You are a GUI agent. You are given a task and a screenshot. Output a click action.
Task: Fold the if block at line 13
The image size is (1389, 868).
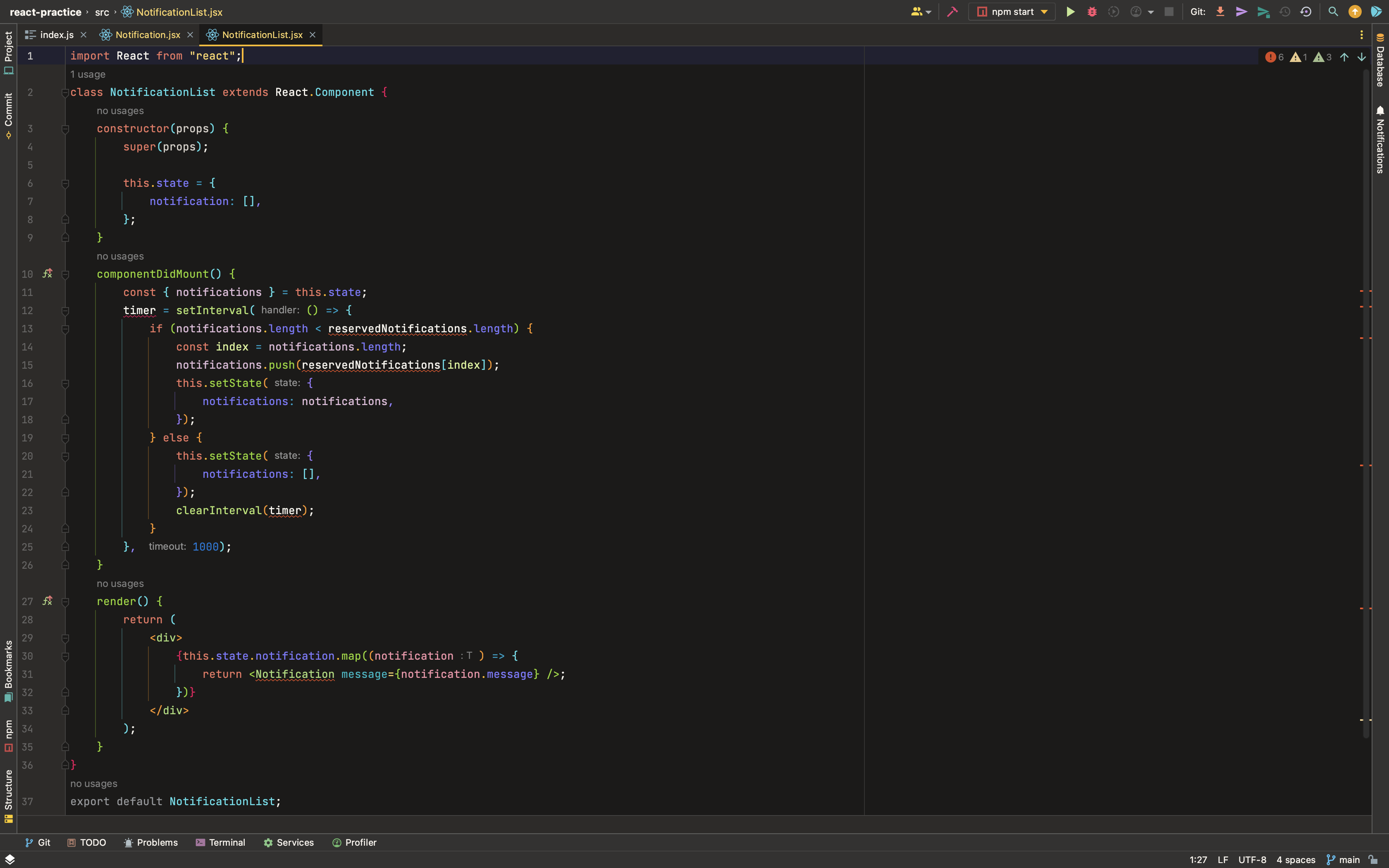65,329
